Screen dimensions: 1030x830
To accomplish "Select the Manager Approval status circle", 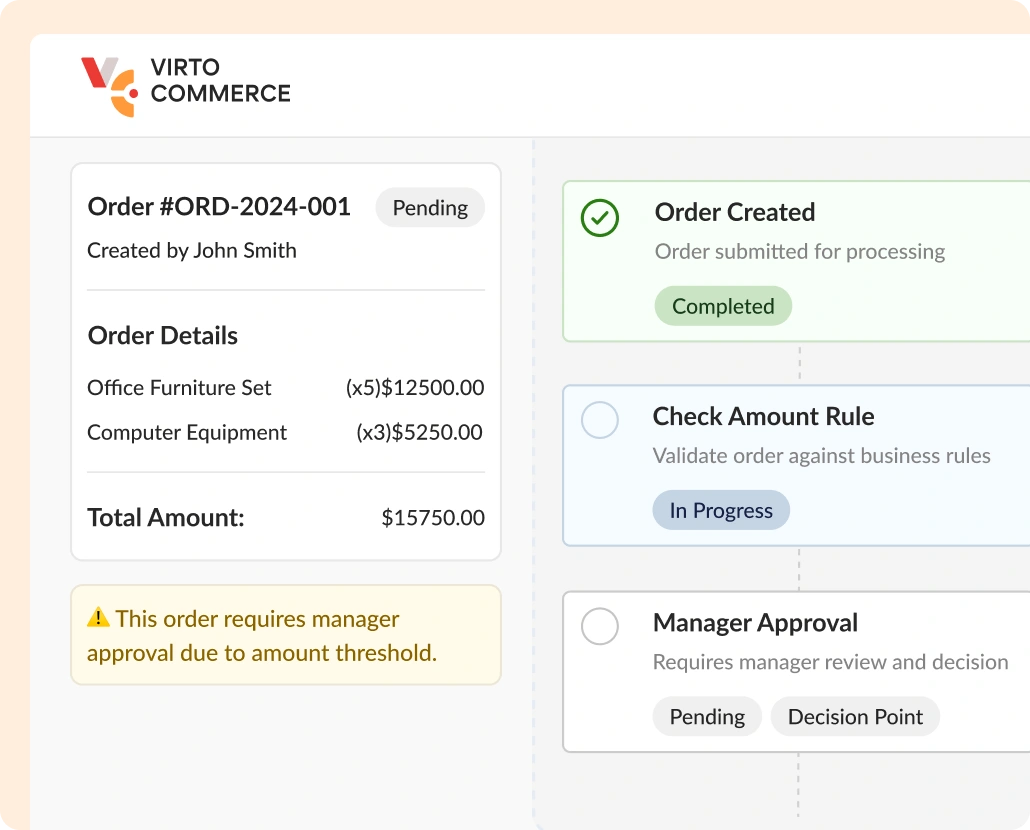I will coord(600,627).
